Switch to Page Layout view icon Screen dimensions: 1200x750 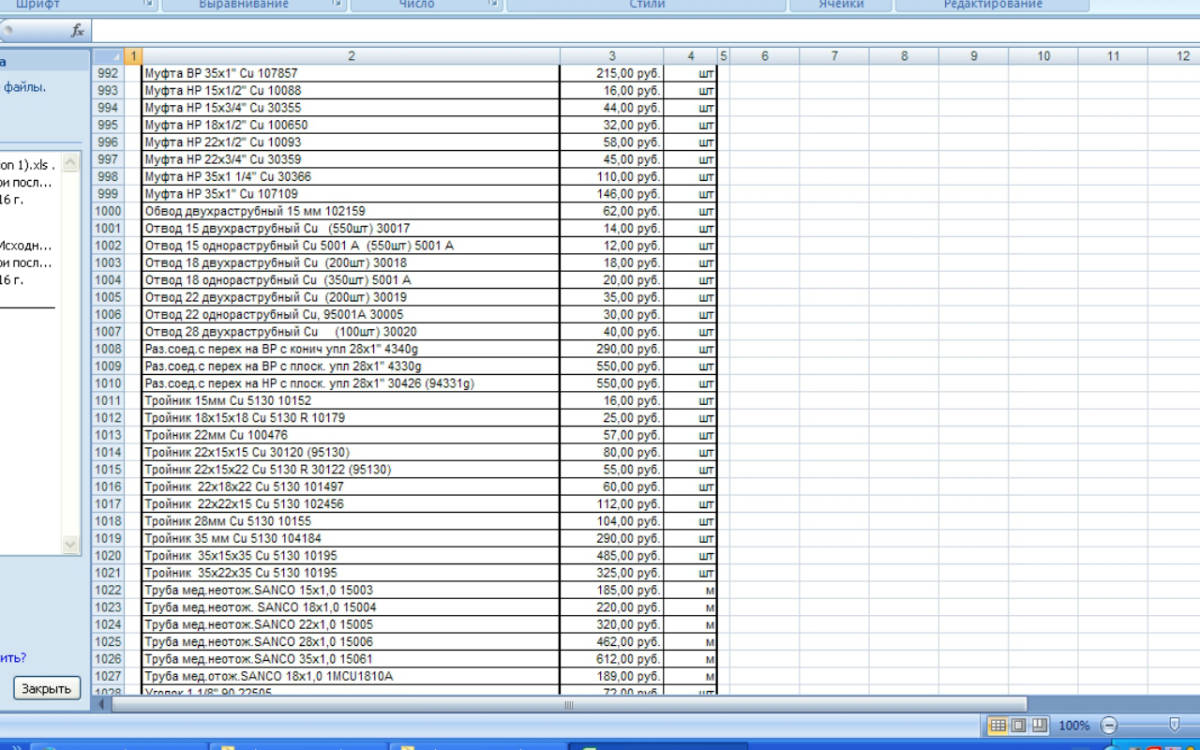pos(1018,725)
